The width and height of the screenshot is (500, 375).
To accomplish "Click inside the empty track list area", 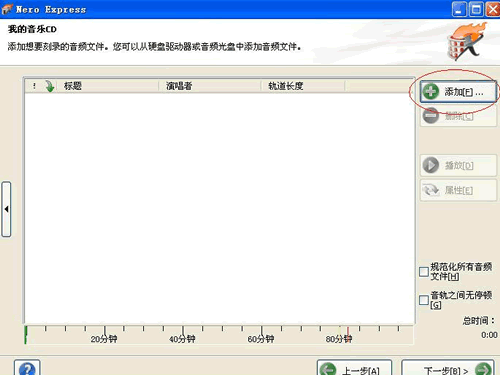I will (220, 208).
